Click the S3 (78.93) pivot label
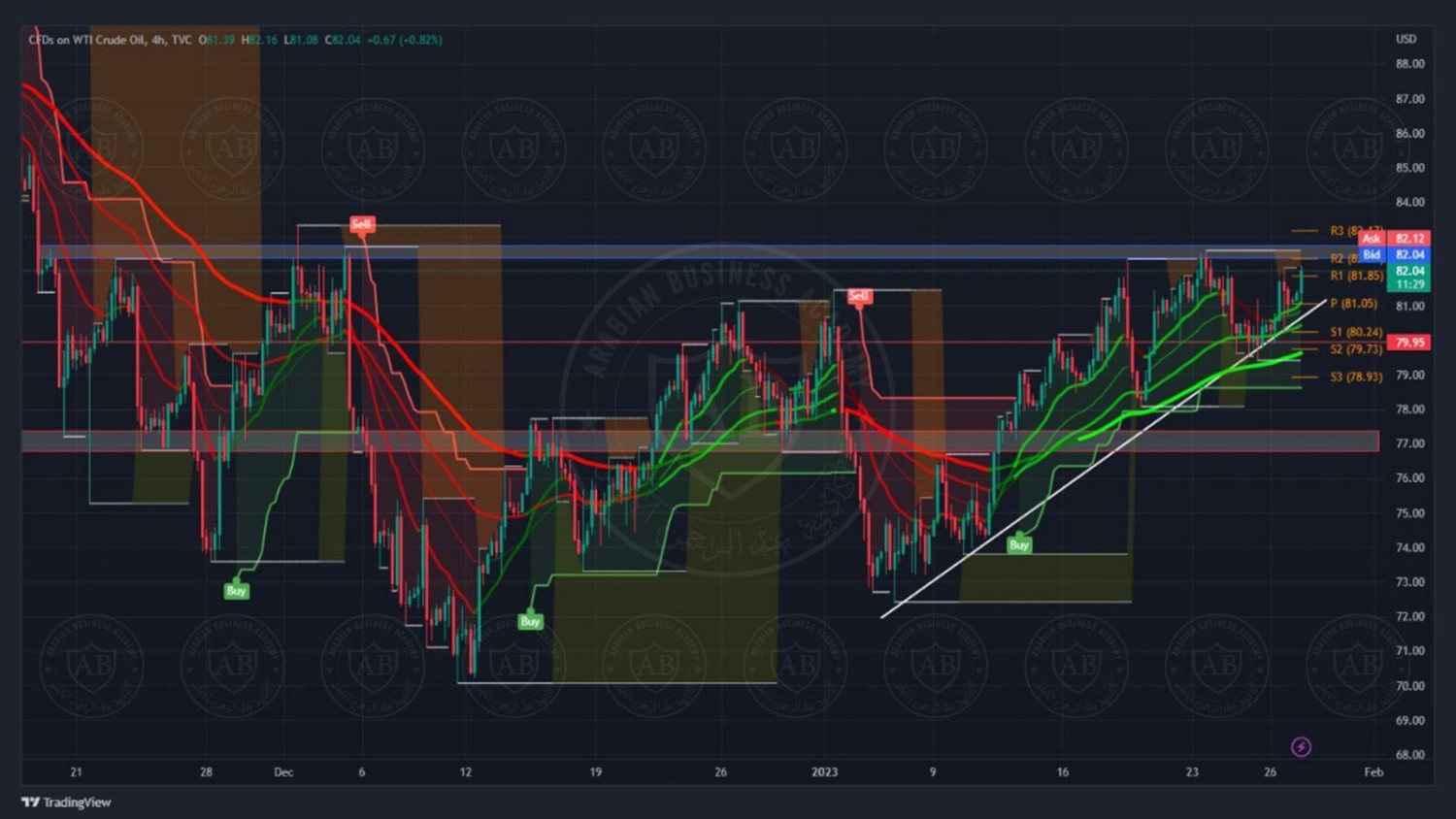 pyautogui.click(x=1356, y=377)
